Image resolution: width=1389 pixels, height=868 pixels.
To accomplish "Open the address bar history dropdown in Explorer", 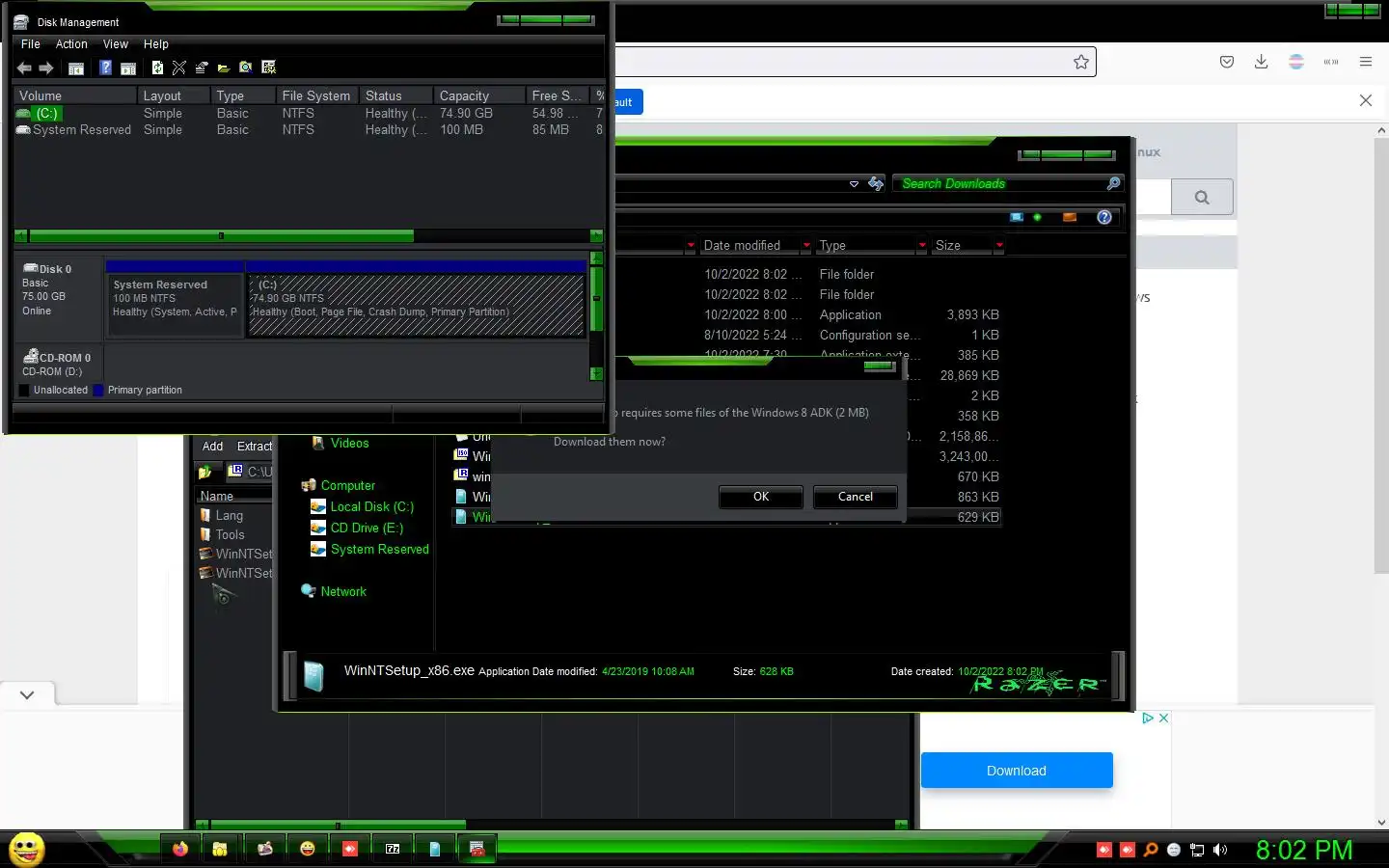I will coord(854,184).
